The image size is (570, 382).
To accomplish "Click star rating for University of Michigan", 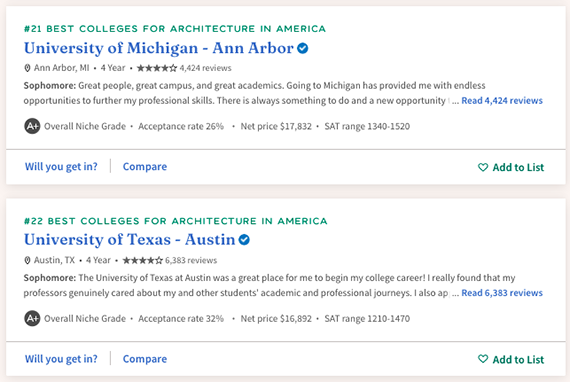I will [157, 68].
